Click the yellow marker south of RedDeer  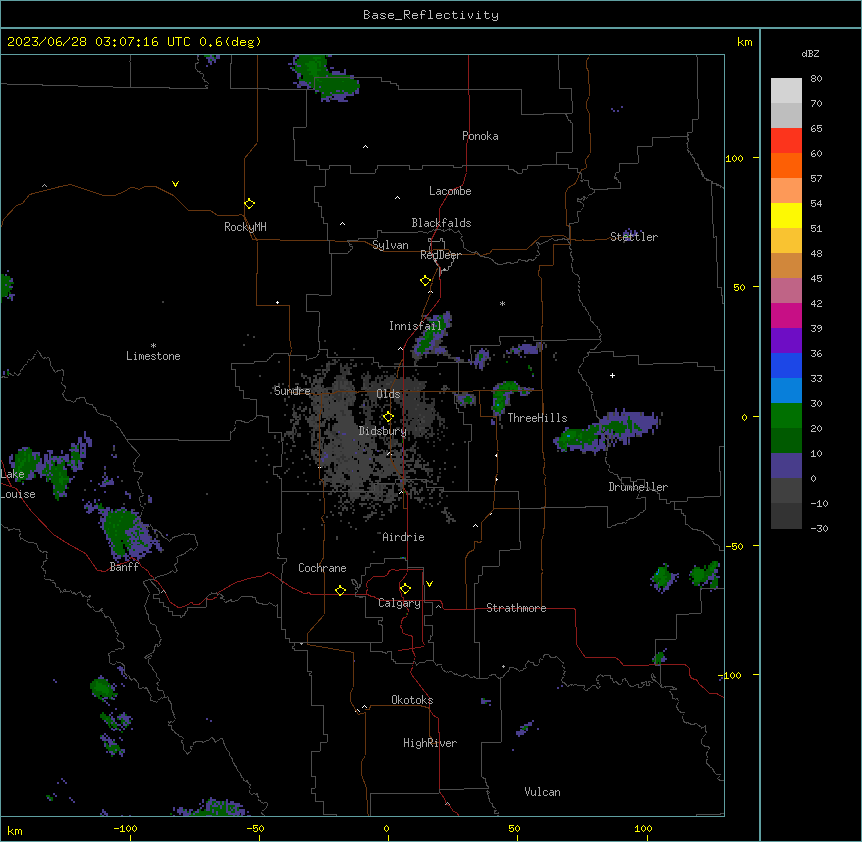426,281
